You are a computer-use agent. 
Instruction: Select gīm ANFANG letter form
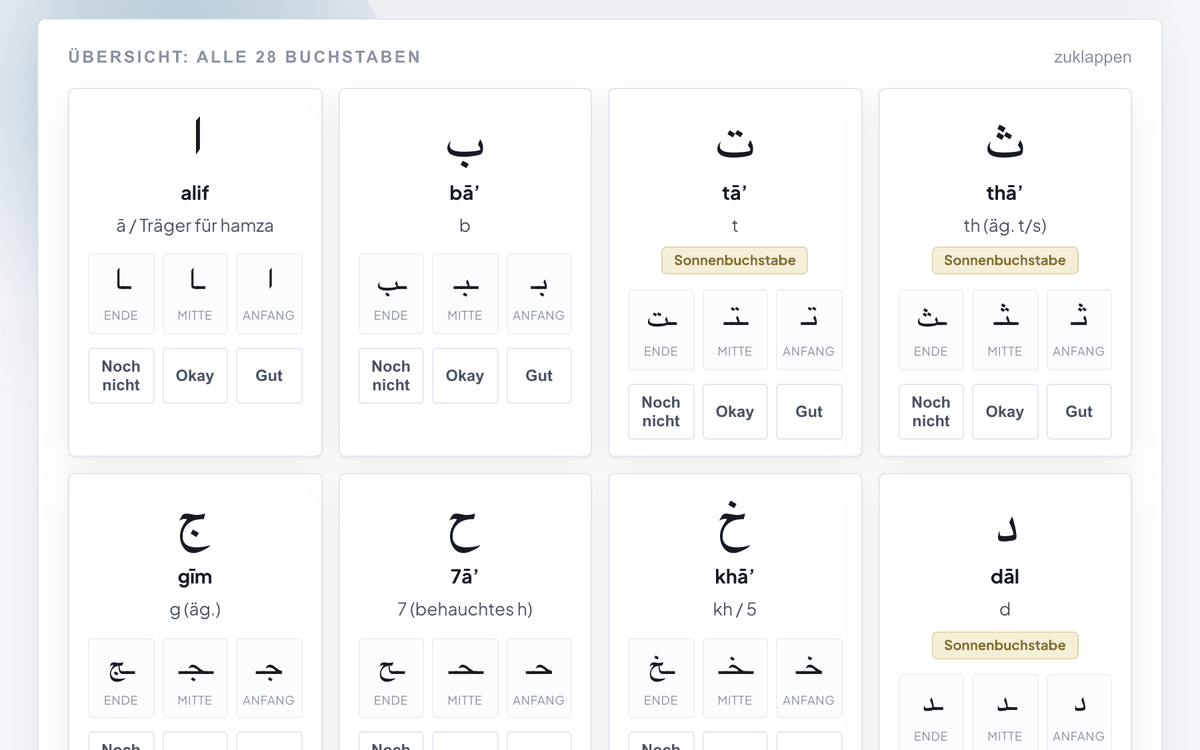[269, 678]
